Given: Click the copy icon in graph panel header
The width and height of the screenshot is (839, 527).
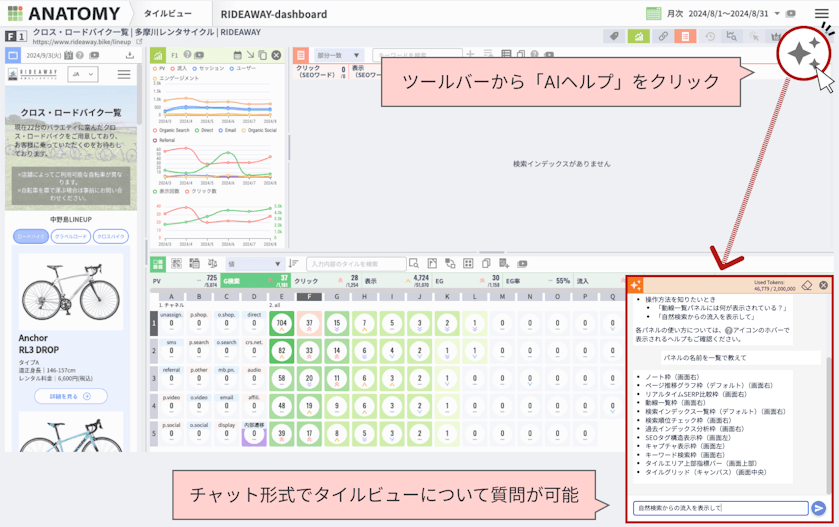Looking at the screenshot, I should click(x=263, y=55).
